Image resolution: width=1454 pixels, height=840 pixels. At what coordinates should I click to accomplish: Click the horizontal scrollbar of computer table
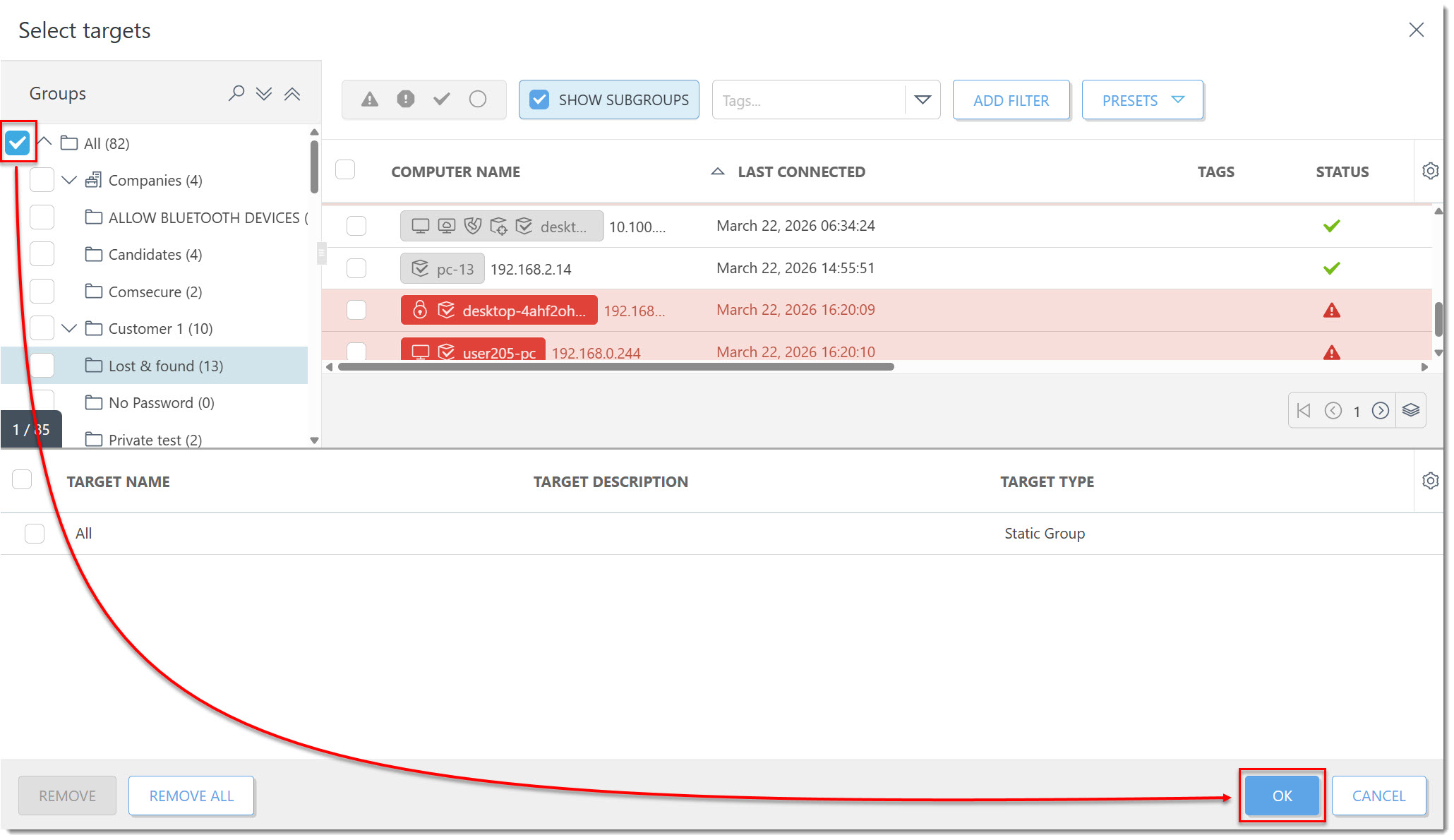coord(615,366)
